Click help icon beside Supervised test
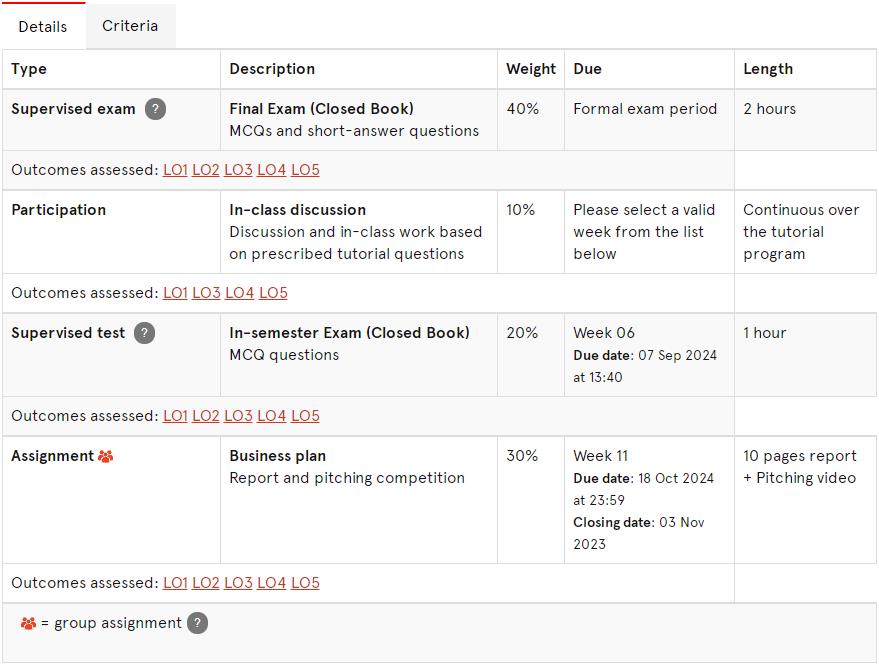Image resolution: width=879 pixels, height=665 pixels. (144, 333)
